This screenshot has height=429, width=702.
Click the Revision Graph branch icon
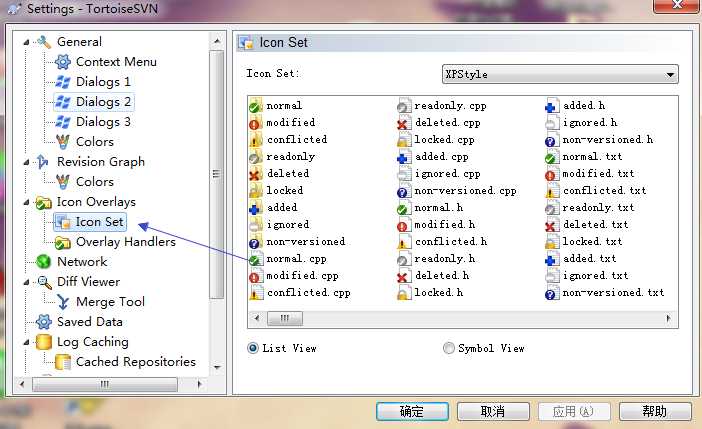point(43,162)
